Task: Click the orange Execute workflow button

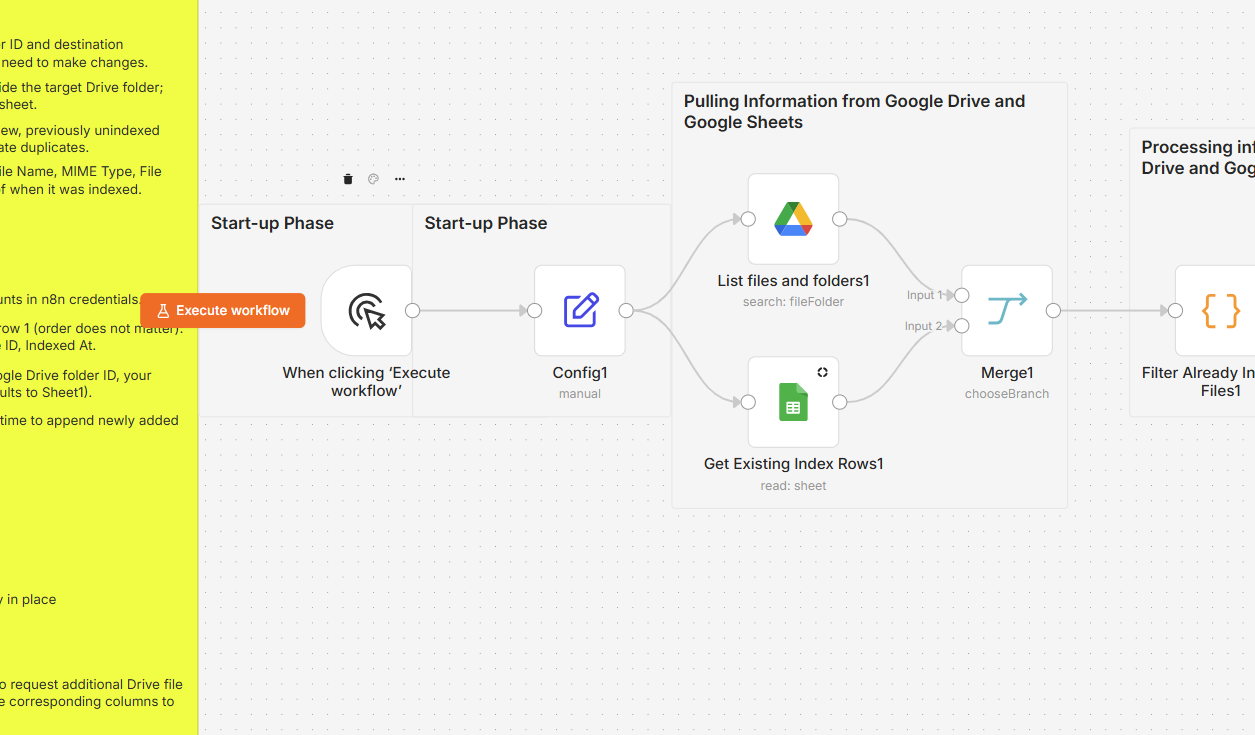Action: tap(223, 311)
